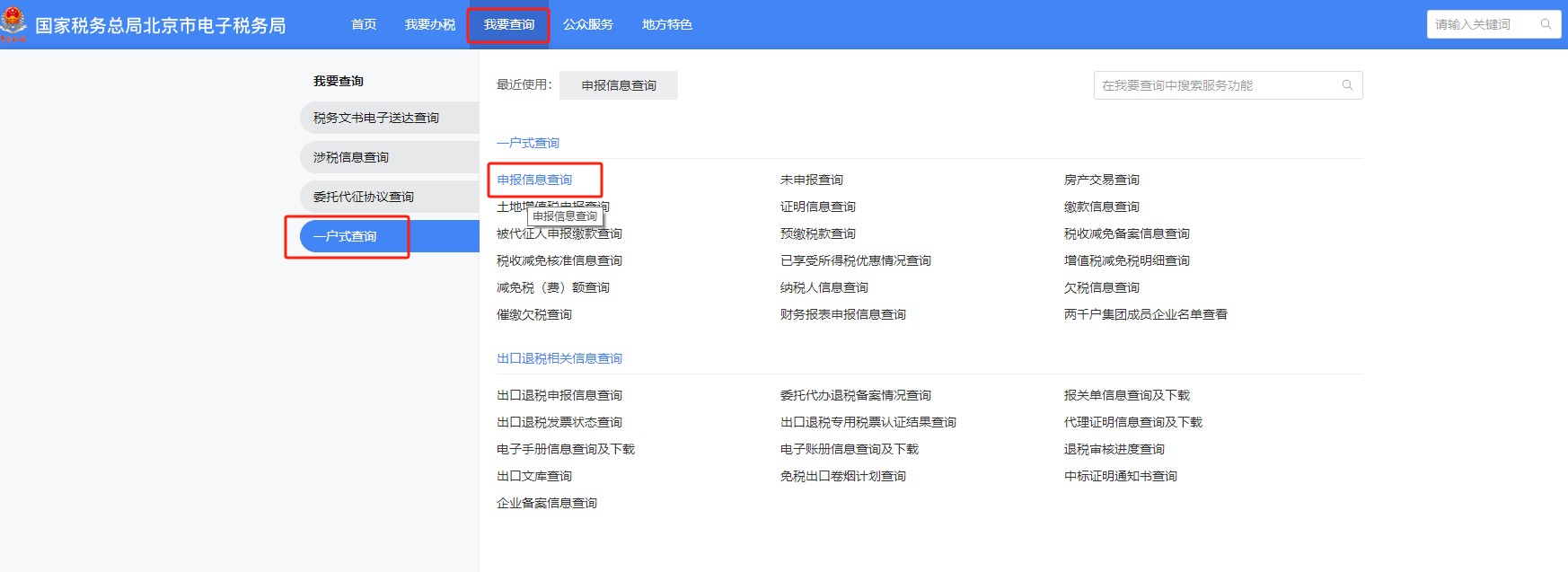Open 增值税减免税明细查询 link
Image resolution: width=1568 pixels, height=572 pixels.
coord(1127,260)
